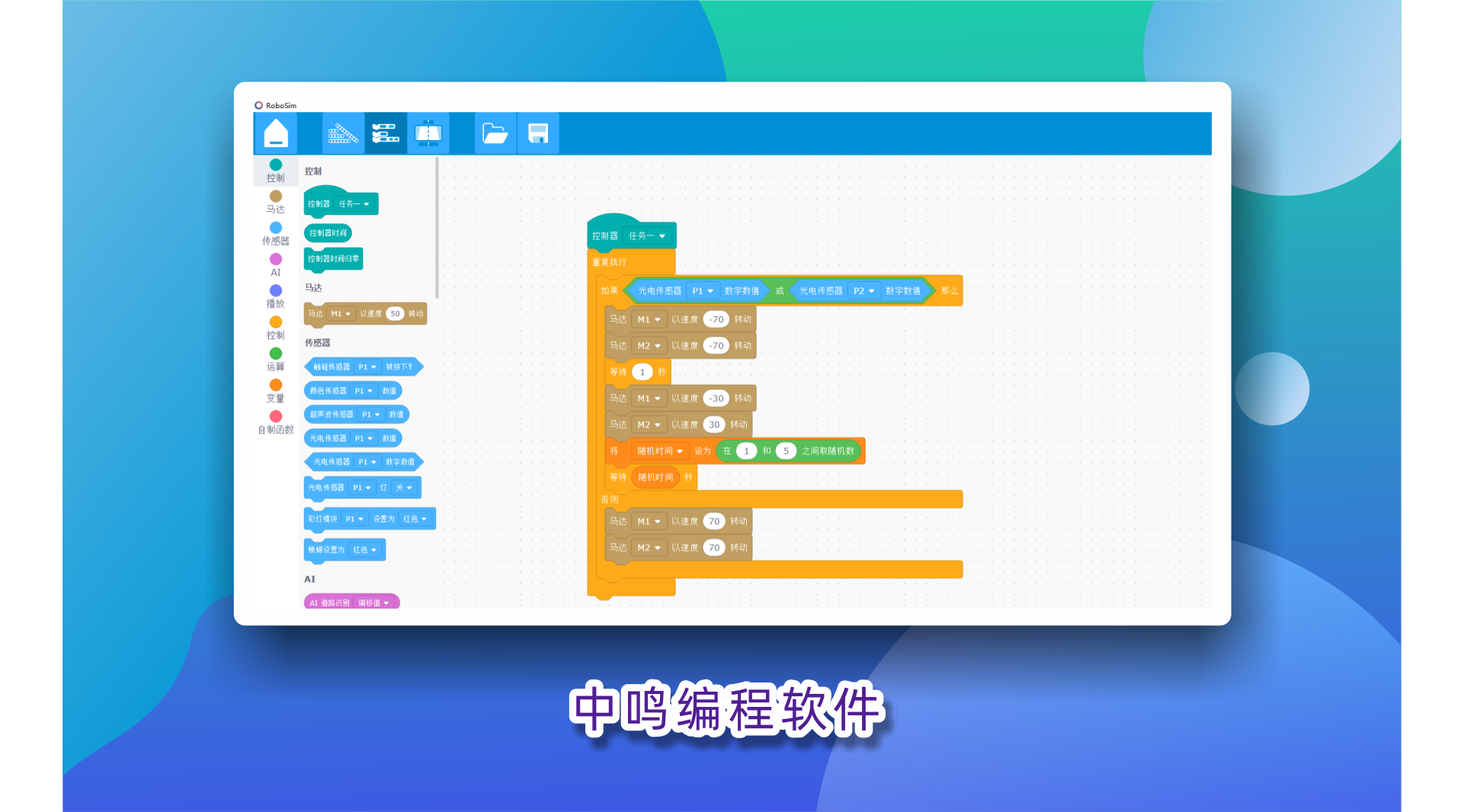The image size is (1464, 812).
Task: Open M1 dropdown beside speed -30
Action: click(649, 398)
